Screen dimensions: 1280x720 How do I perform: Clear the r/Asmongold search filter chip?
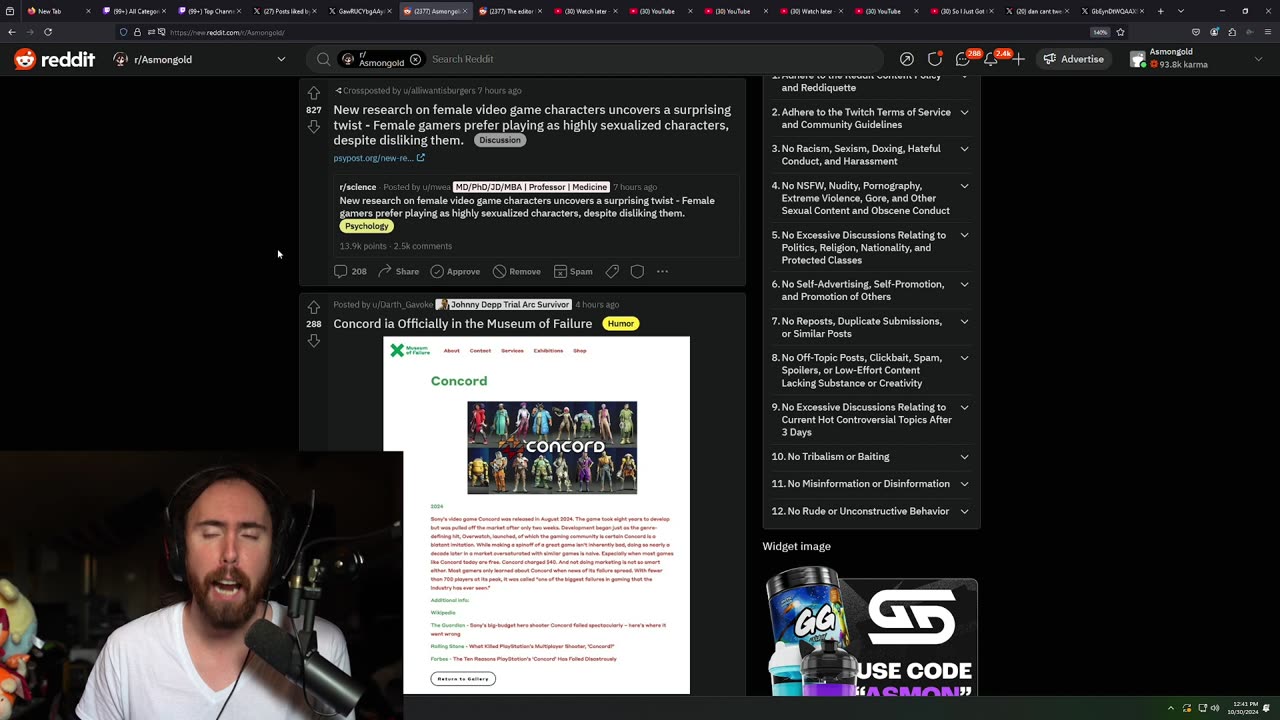pyautogui.click(x=415, y=59)
